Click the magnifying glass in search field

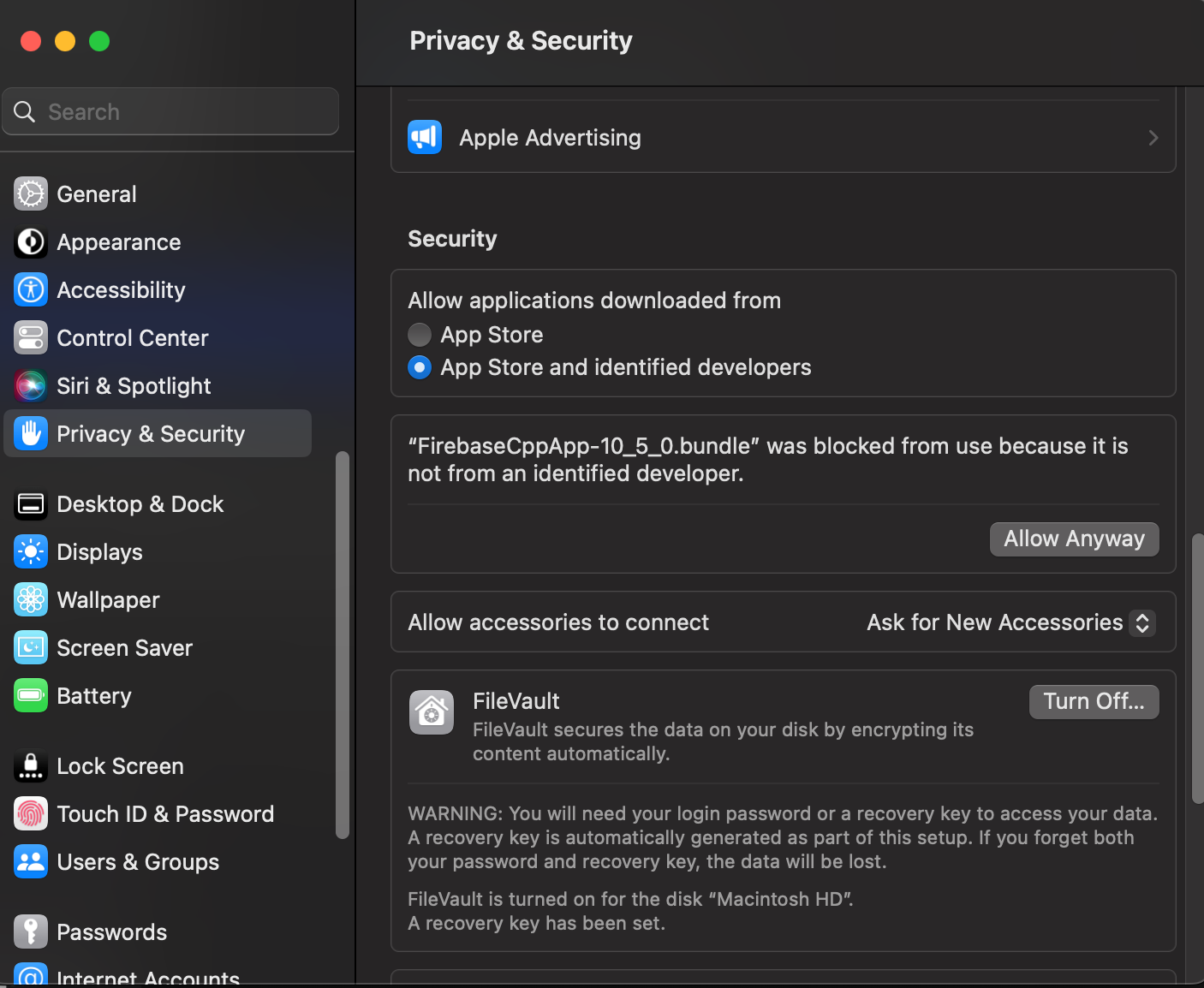tap(25, 112)
